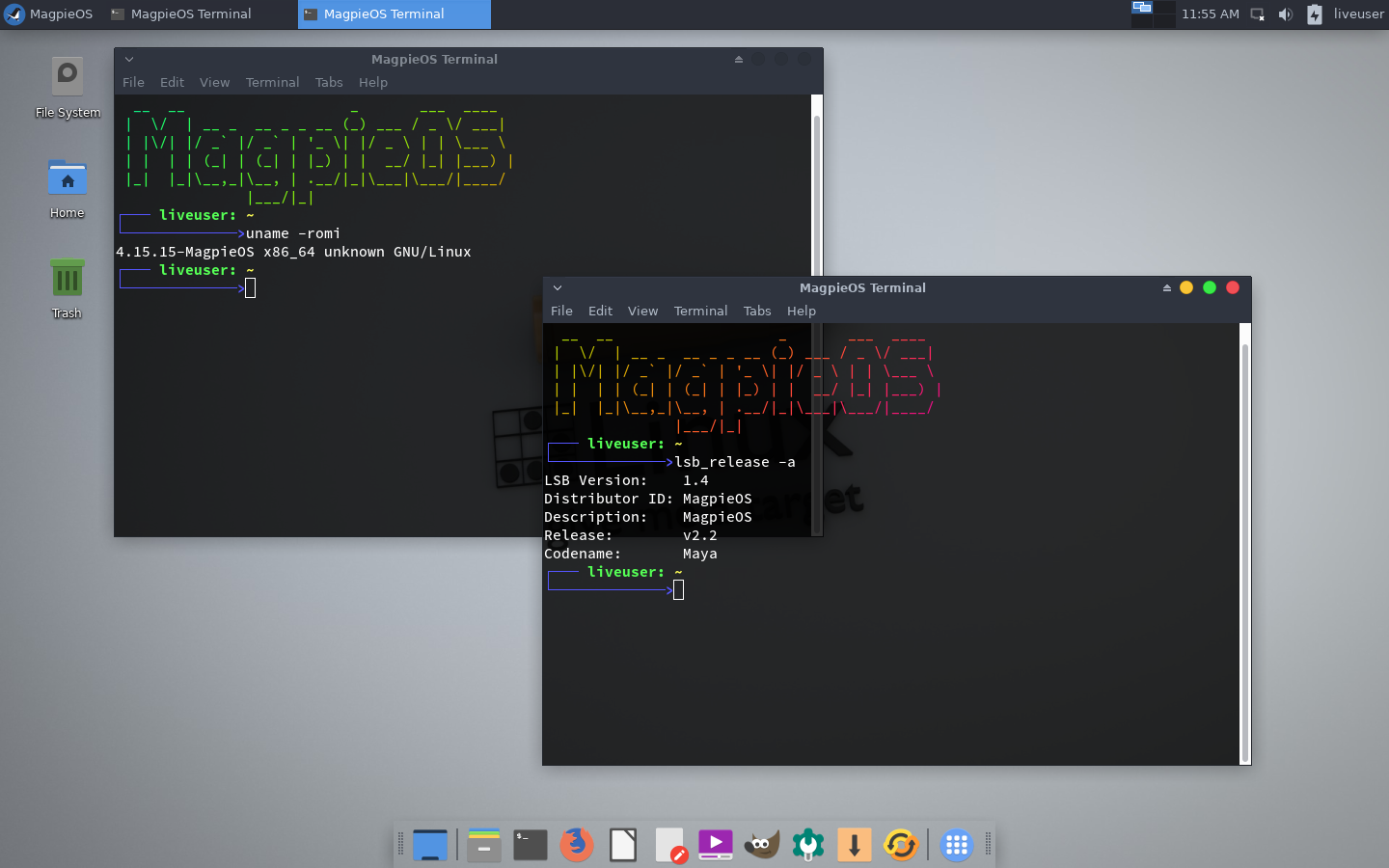Select the active workspace in the workspace switcher
Screen dimensions: 1389x868
[x=1141, y=8]
